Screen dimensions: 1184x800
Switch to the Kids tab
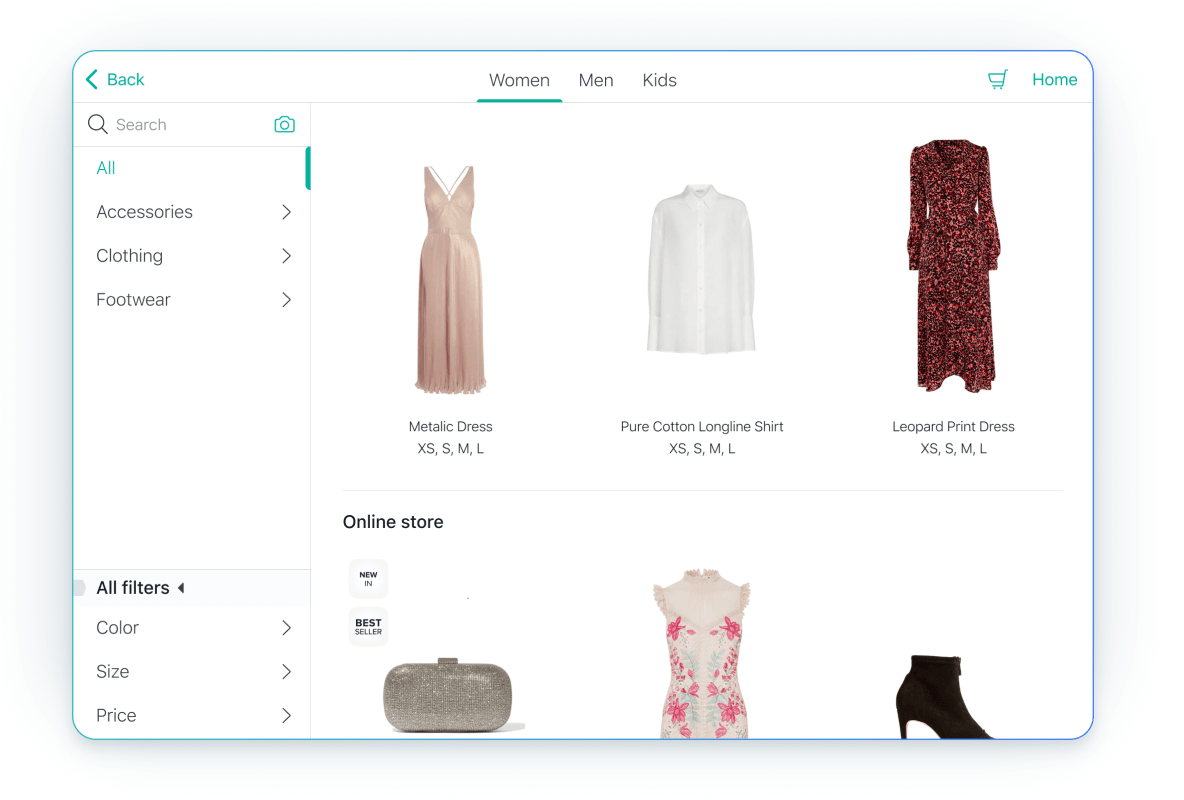pyautogui.click(x=659, y=80)
